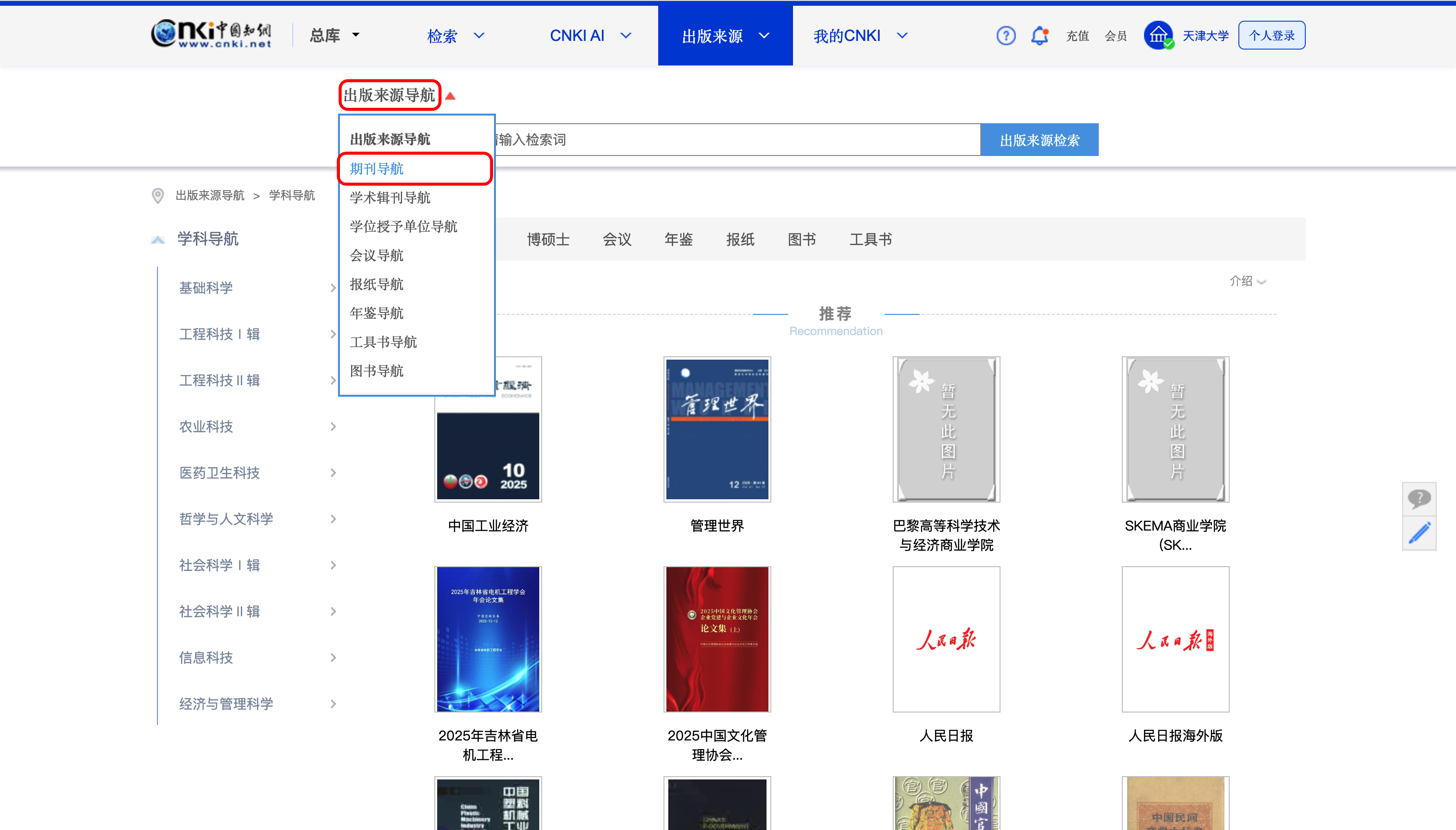Click the 出版来源检索 button
This screenshot has width=1456, height=830.
(x=1039, y=140)
